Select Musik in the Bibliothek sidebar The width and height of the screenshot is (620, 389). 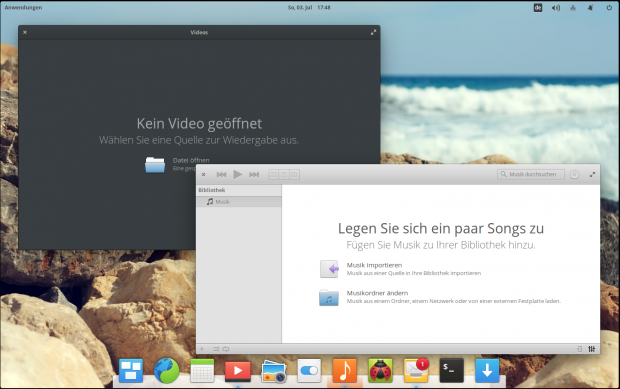pyautogui.click(x=239, y=202)
